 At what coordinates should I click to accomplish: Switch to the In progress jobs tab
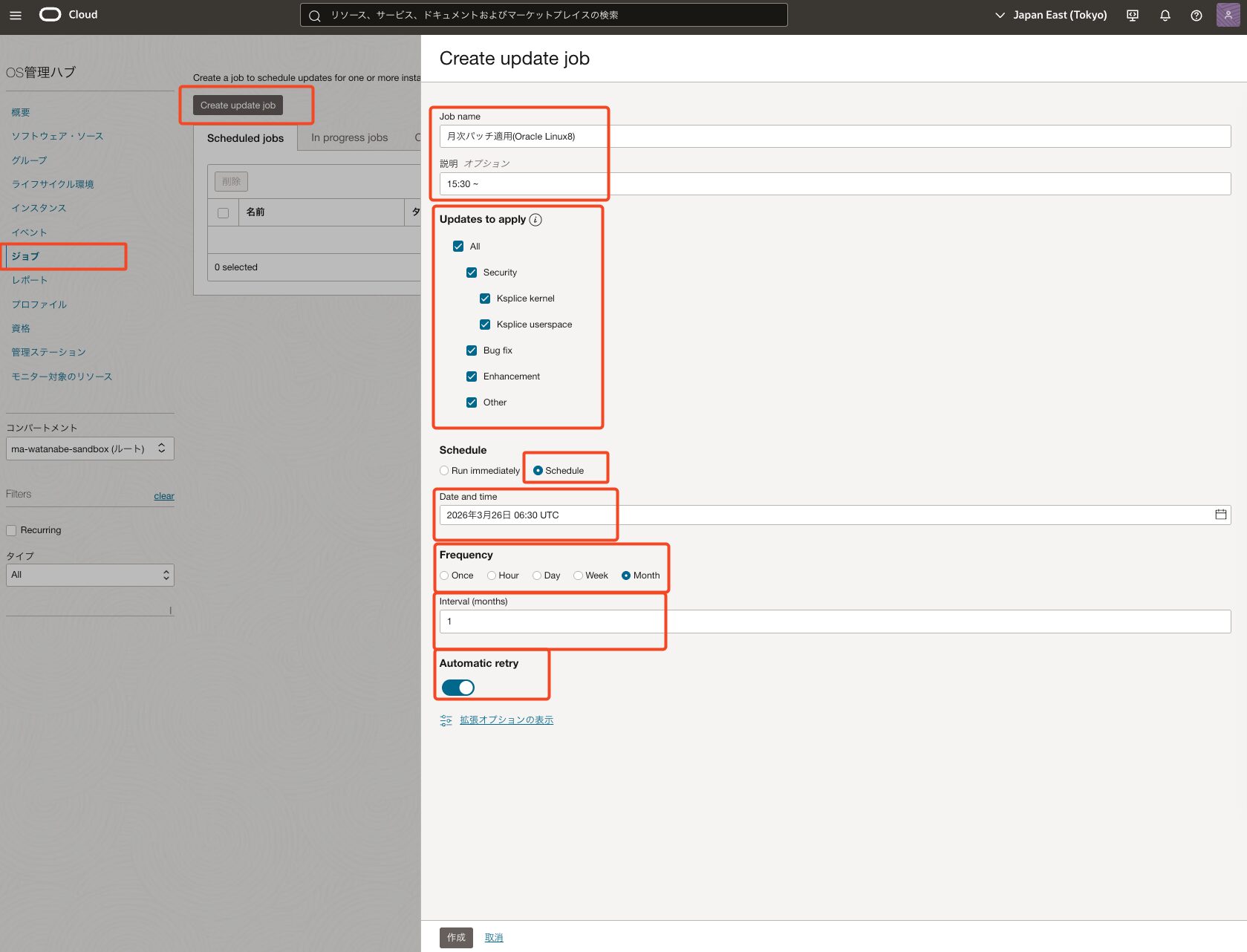tap(349, 138)
